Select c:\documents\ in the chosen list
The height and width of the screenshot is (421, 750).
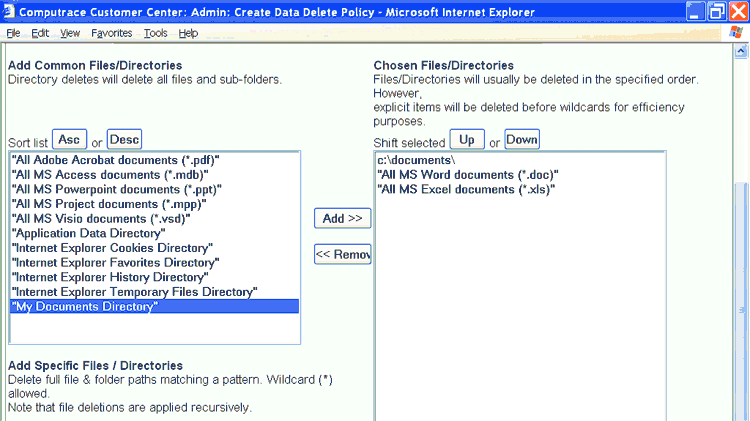(520, 160)
